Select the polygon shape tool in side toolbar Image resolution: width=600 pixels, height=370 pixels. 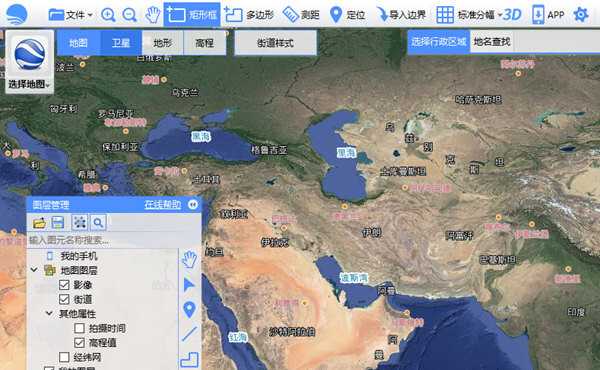pos(190,359)
